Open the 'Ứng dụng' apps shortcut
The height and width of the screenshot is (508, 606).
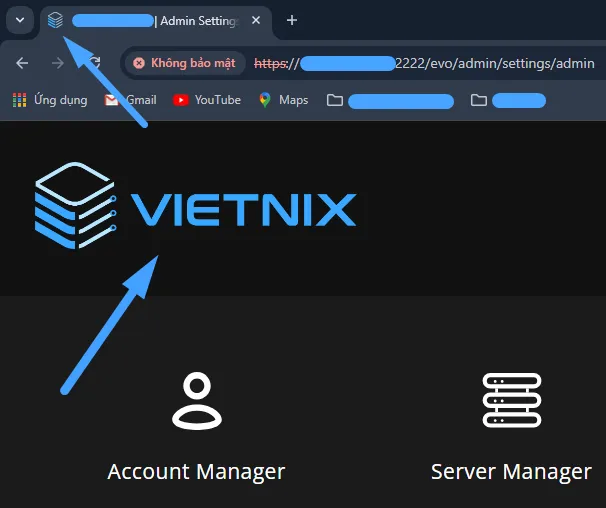(50, 100)
